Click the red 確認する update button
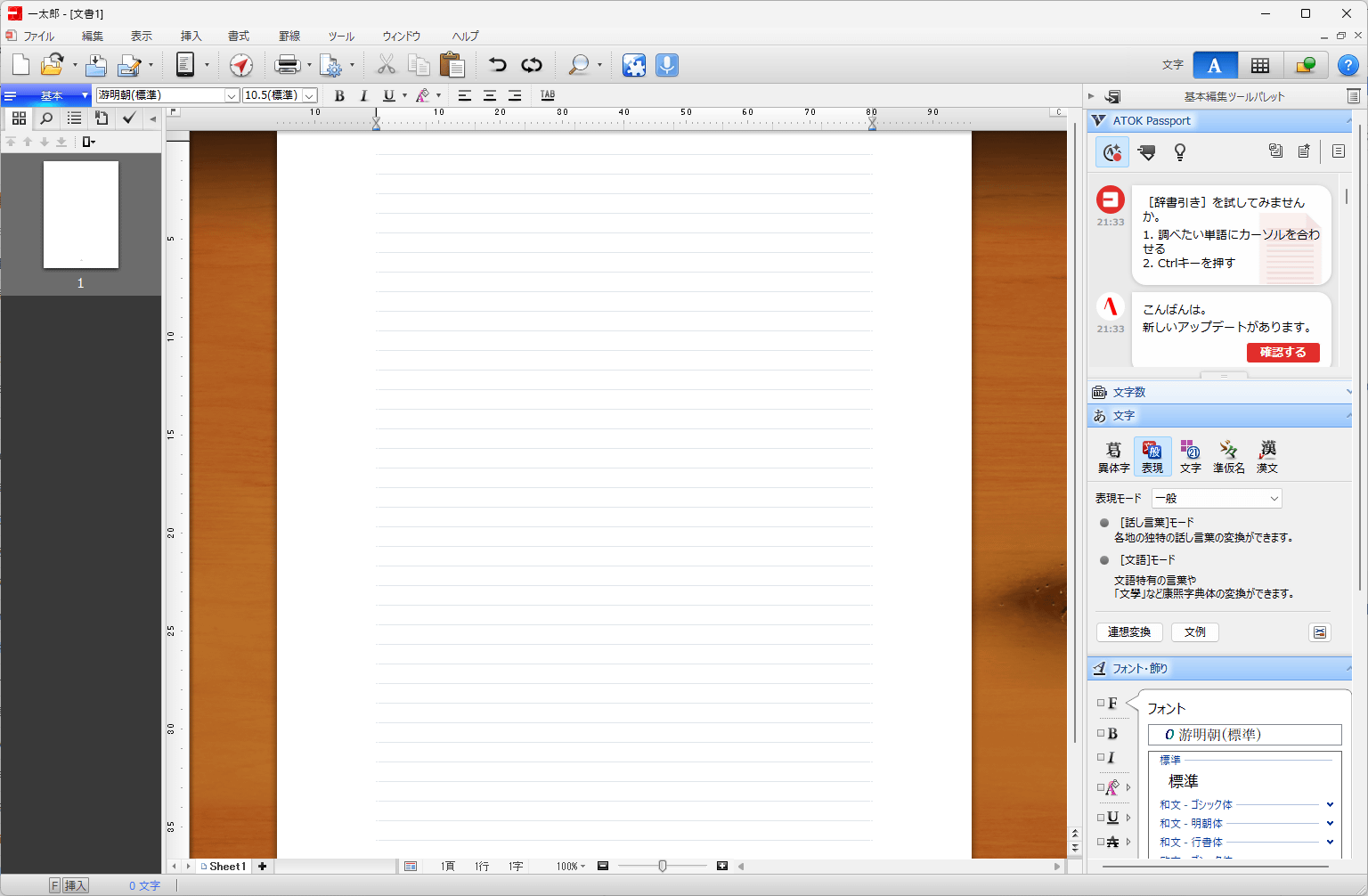The image size is (1368, 896). [x=1282, y=353]
